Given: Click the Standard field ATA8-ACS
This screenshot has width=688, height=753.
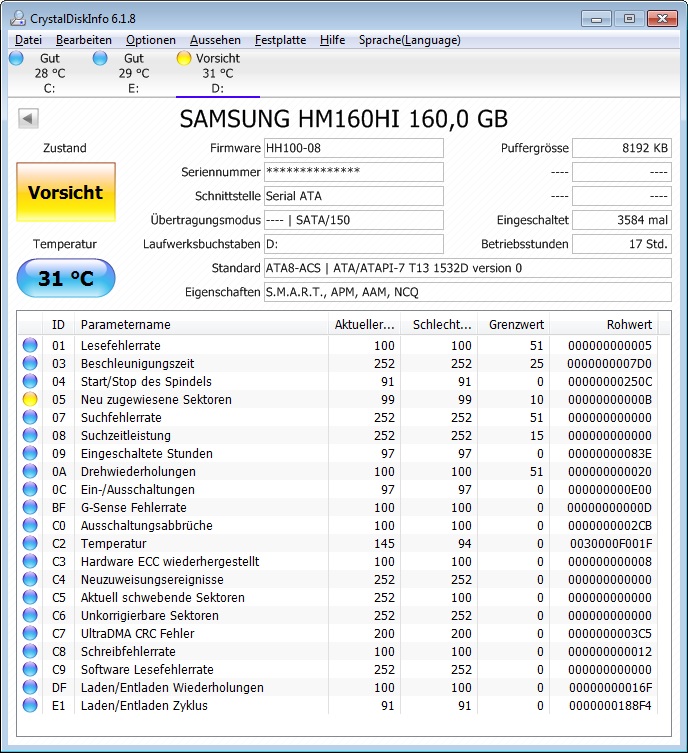Looking at the screenshot, I should click(468, 268).
